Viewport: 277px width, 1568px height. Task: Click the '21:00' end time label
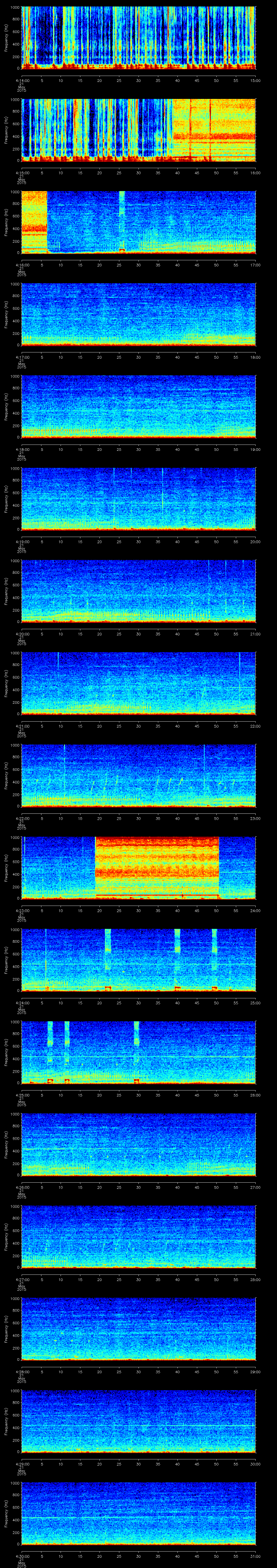point(256,634)
